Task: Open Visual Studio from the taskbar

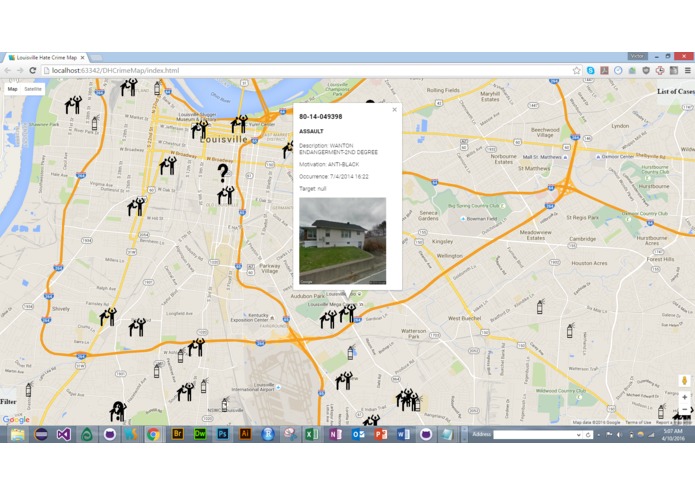Action: click(64, 434)
